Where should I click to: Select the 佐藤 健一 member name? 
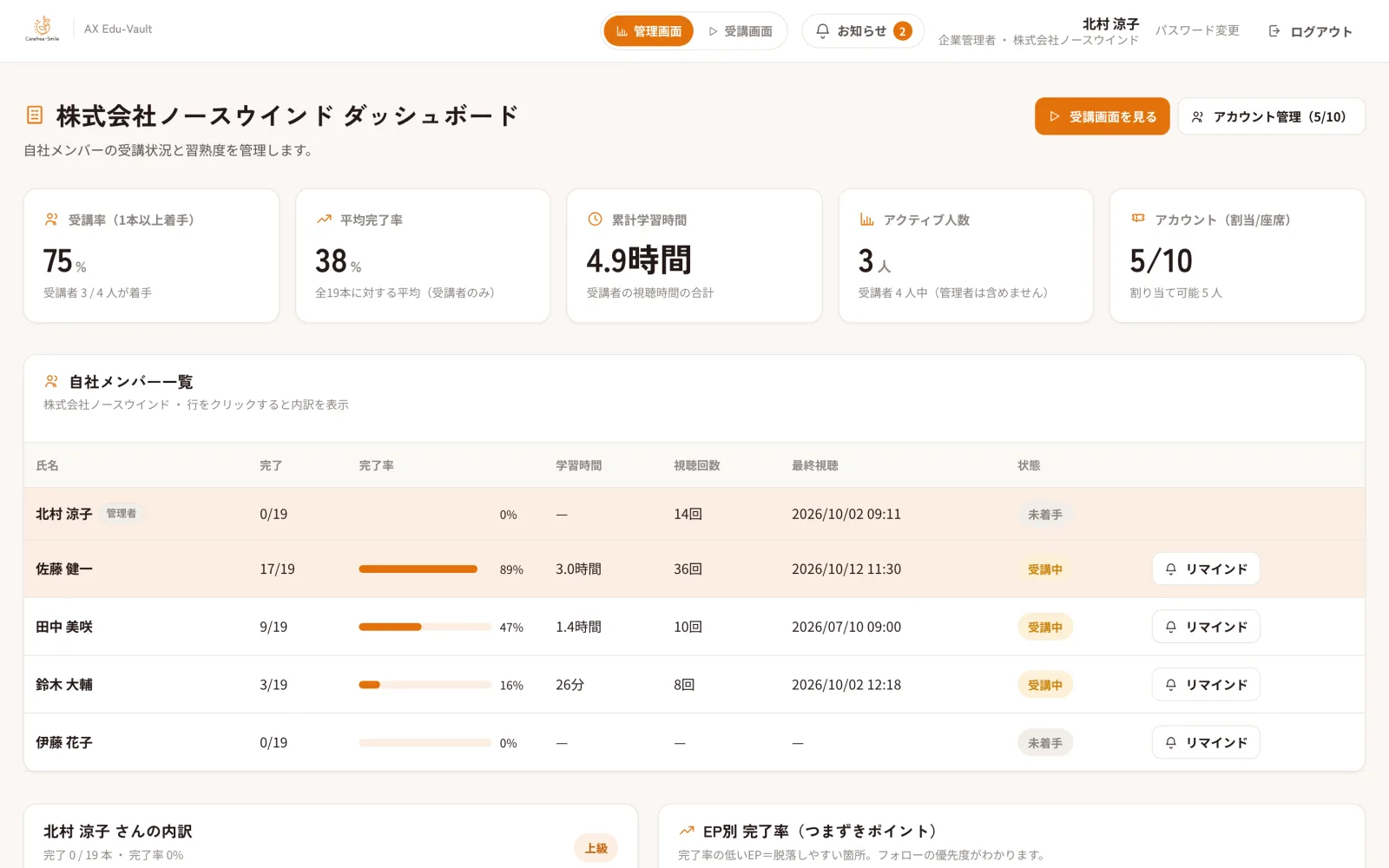click(64, 569)
